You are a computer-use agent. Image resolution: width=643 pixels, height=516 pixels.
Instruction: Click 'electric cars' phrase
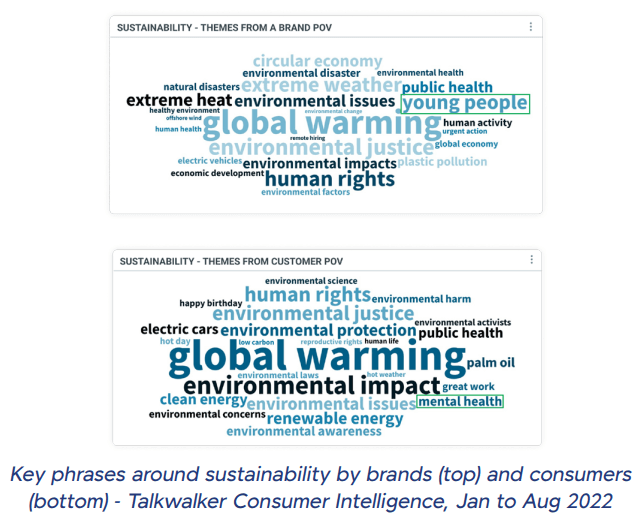[179, 329]
